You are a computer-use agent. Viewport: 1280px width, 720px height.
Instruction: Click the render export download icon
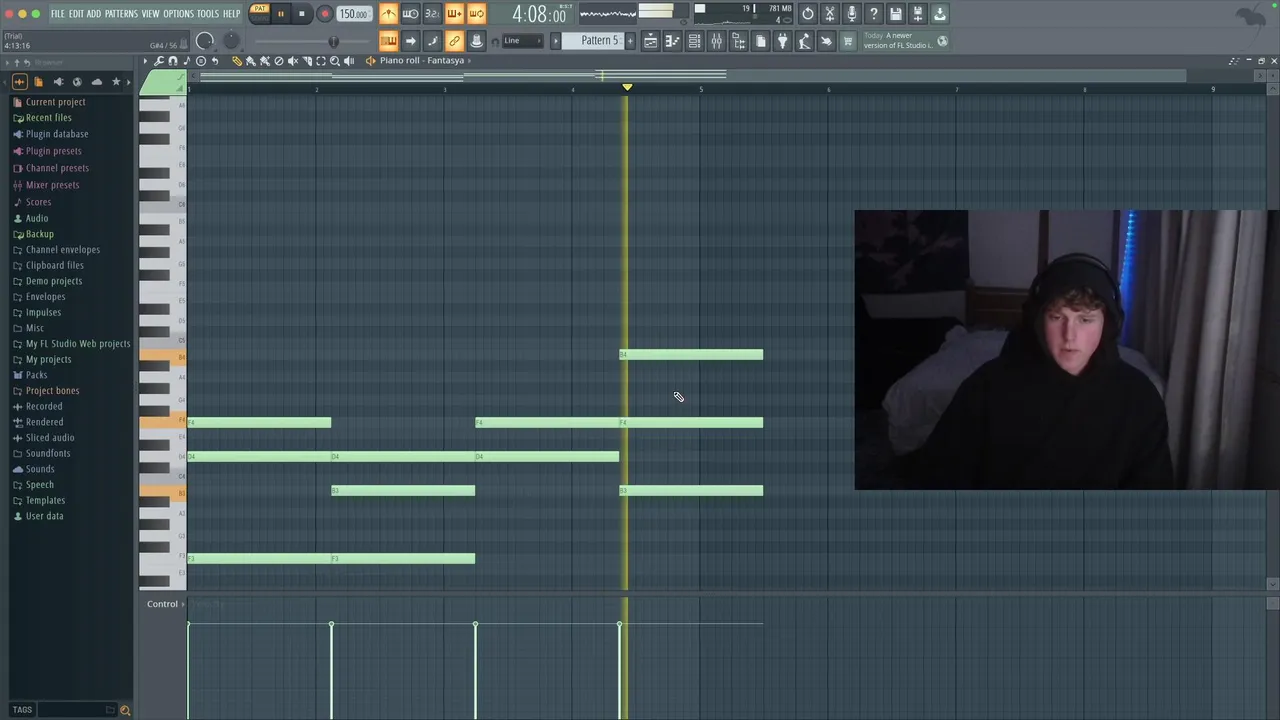[939, 14]
